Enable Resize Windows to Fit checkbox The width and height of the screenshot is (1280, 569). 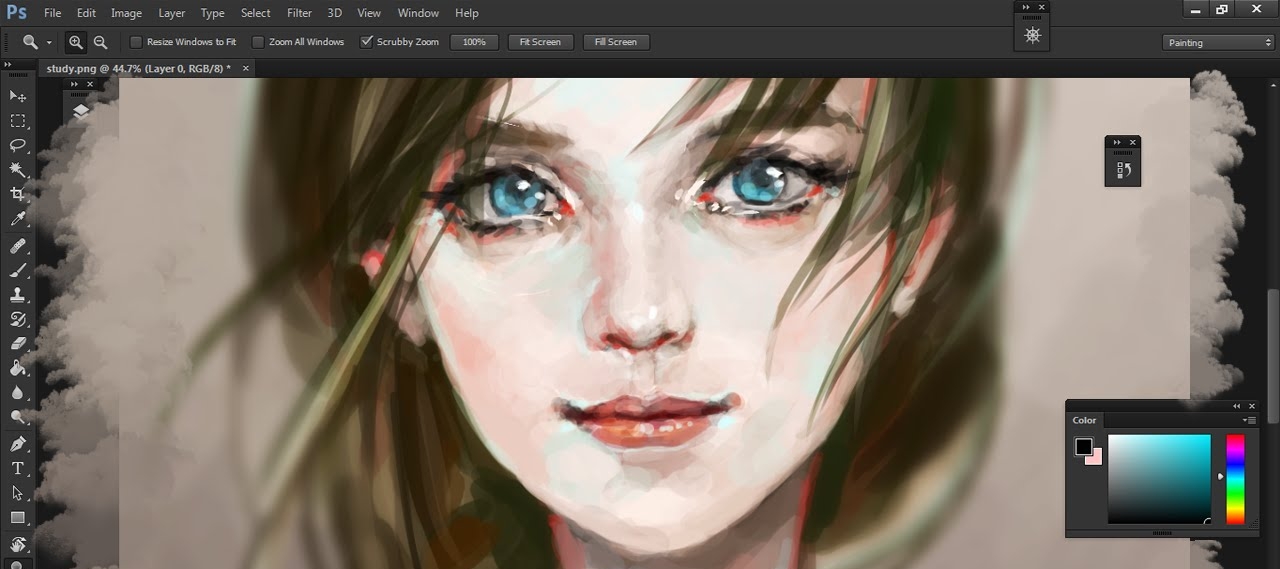tap(136, 42)
